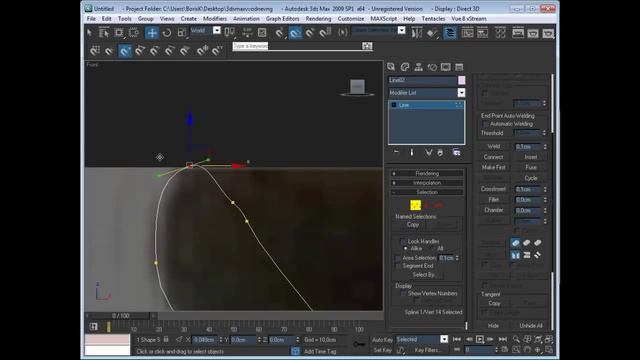Screen dimensions: 640x360
Task: Expand the Interpolation rollout
Action: click(x=427, y=183)
